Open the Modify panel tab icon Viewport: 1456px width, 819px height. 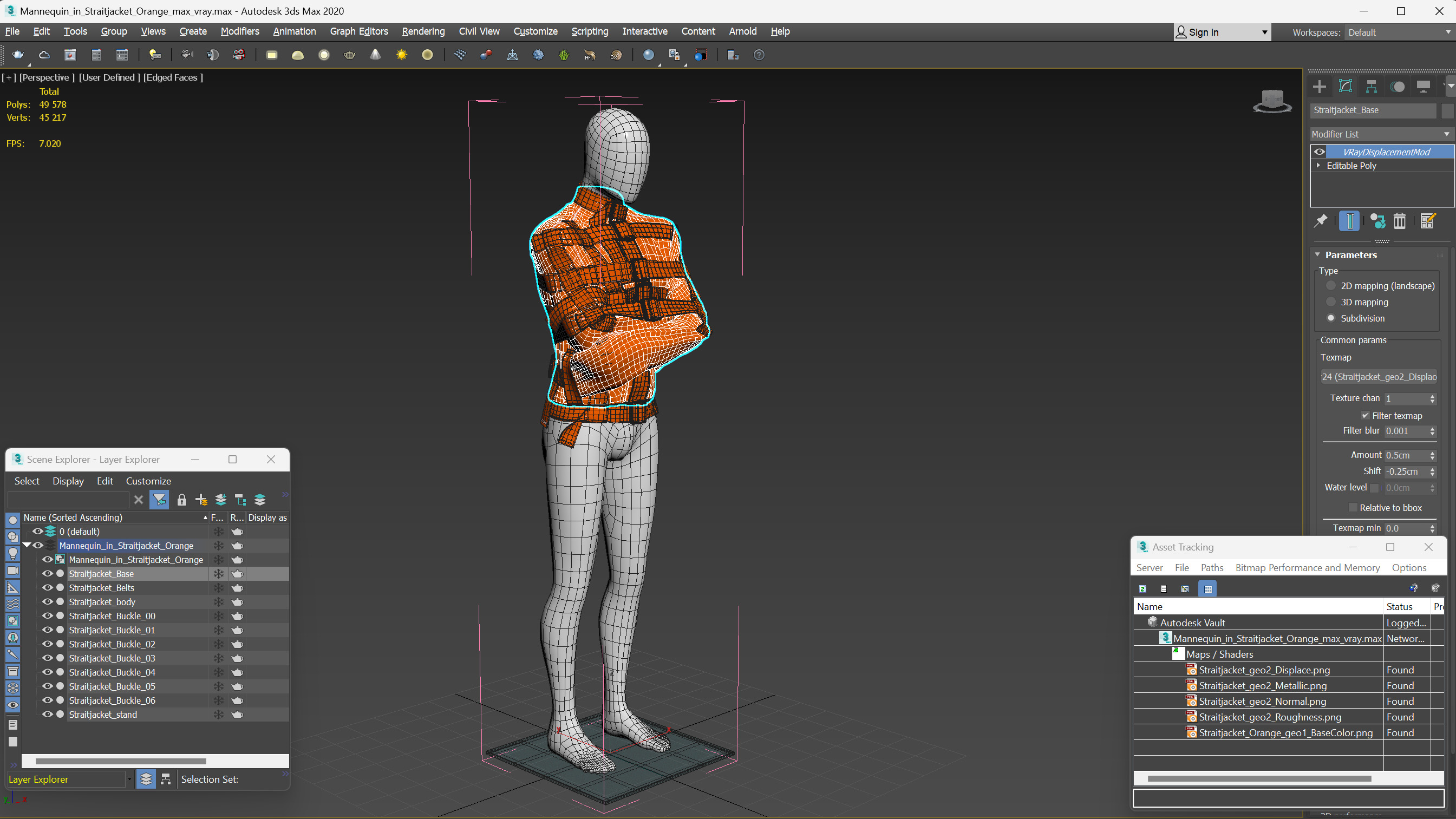tap(1345, 87)
